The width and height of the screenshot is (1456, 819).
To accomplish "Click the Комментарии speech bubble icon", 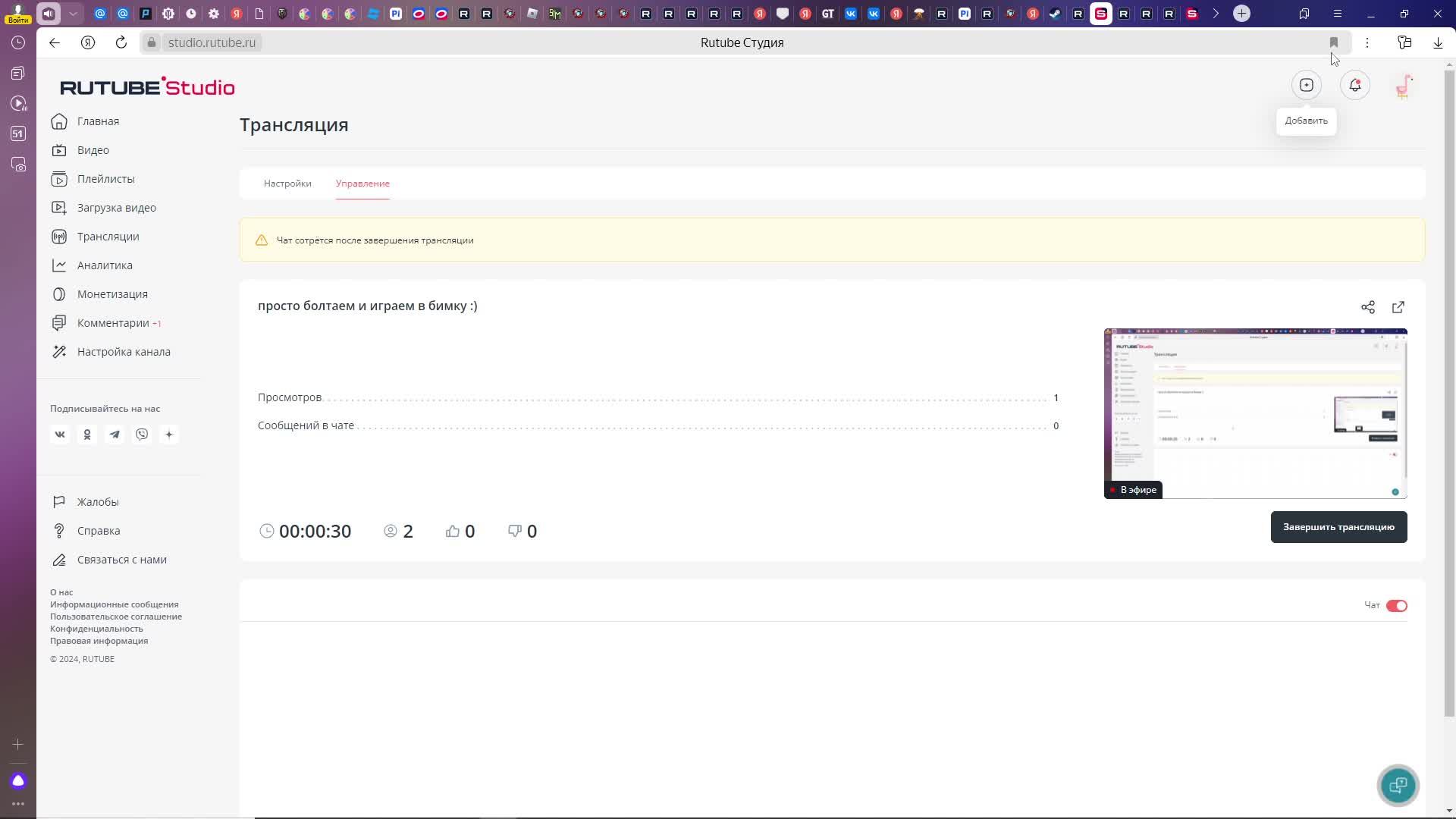I will (x=59, y=323).
